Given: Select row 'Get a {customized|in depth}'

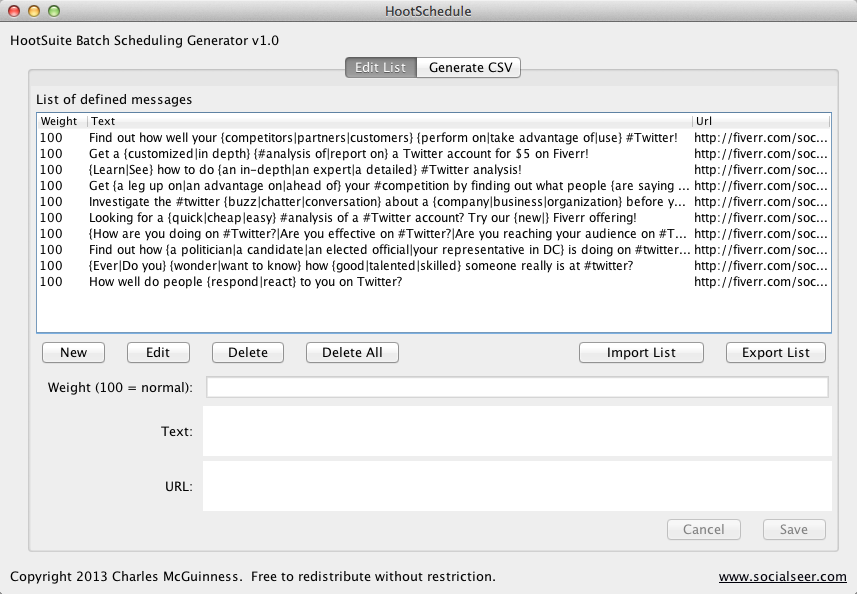Looking at the screenshot, I should click(x=433, y=154).
